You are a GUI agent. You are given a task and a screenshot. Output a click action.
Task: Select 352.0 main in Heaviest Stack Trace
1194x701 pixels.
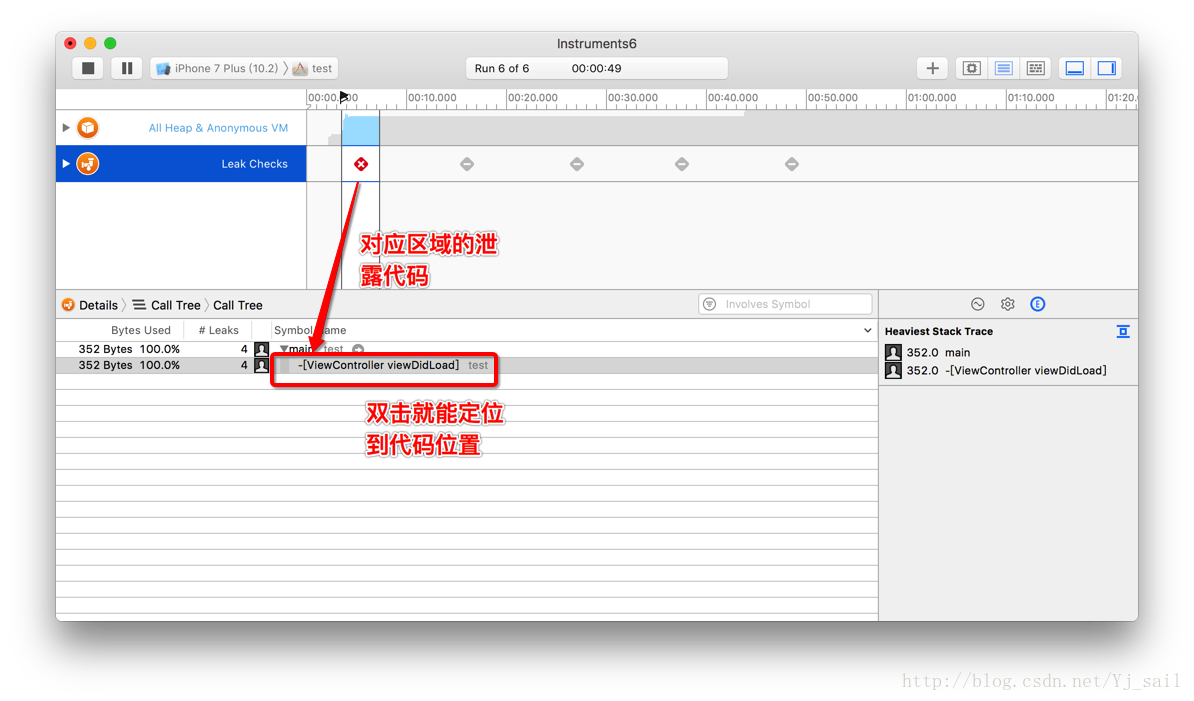(938, 352)
